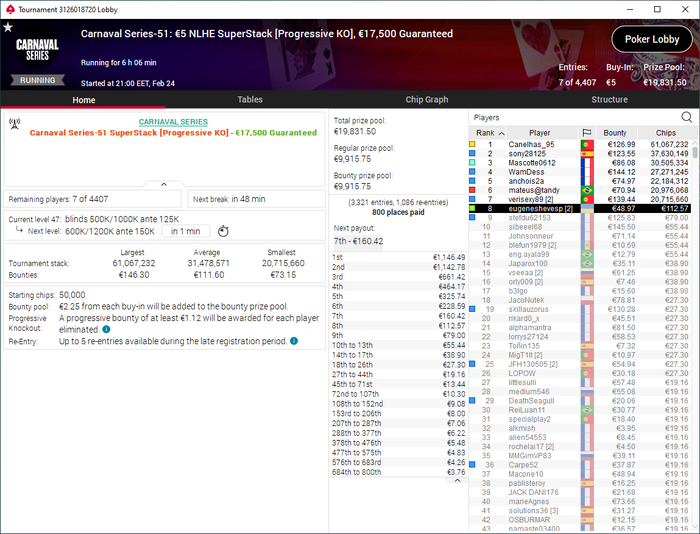Click the scroll up arrow of the players list
This screenshot has width=700, height=534.
coord(695,143)
